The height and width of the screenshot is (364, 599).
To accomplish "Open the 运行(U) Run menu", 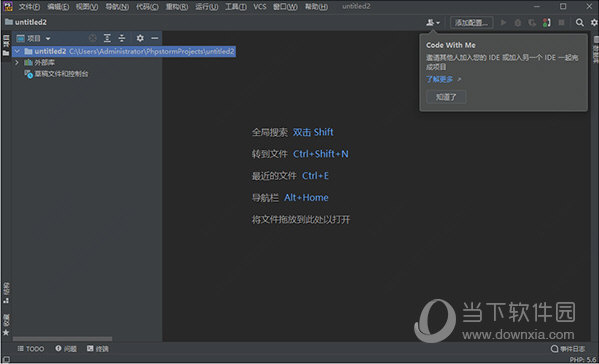I will coord(206,7).
